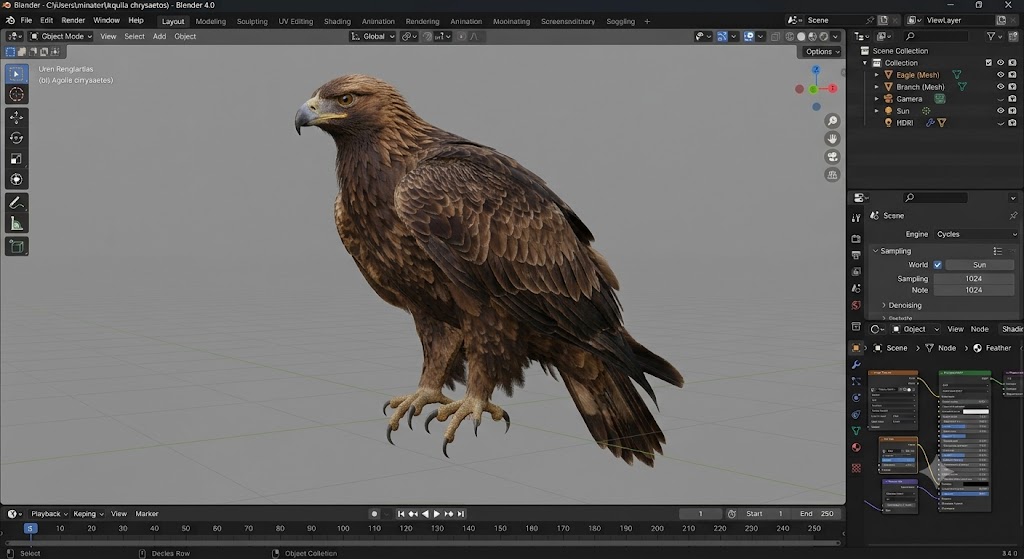Click the outliner search field
1024x559 pixels.
[935, 37]
